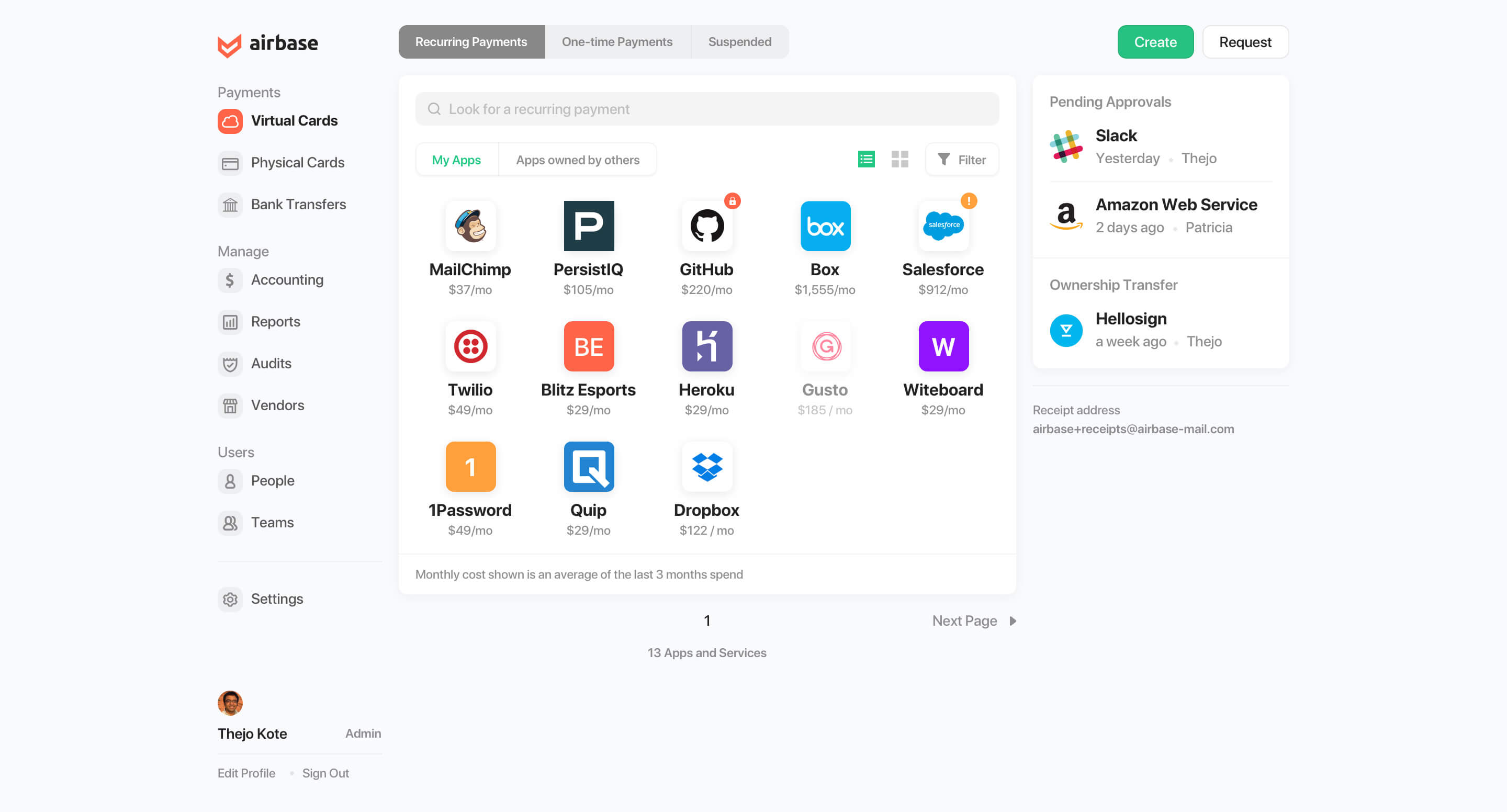Show Apps owned by others
Viewport: 1507px width, 812px height.
(x=577, y=160)
